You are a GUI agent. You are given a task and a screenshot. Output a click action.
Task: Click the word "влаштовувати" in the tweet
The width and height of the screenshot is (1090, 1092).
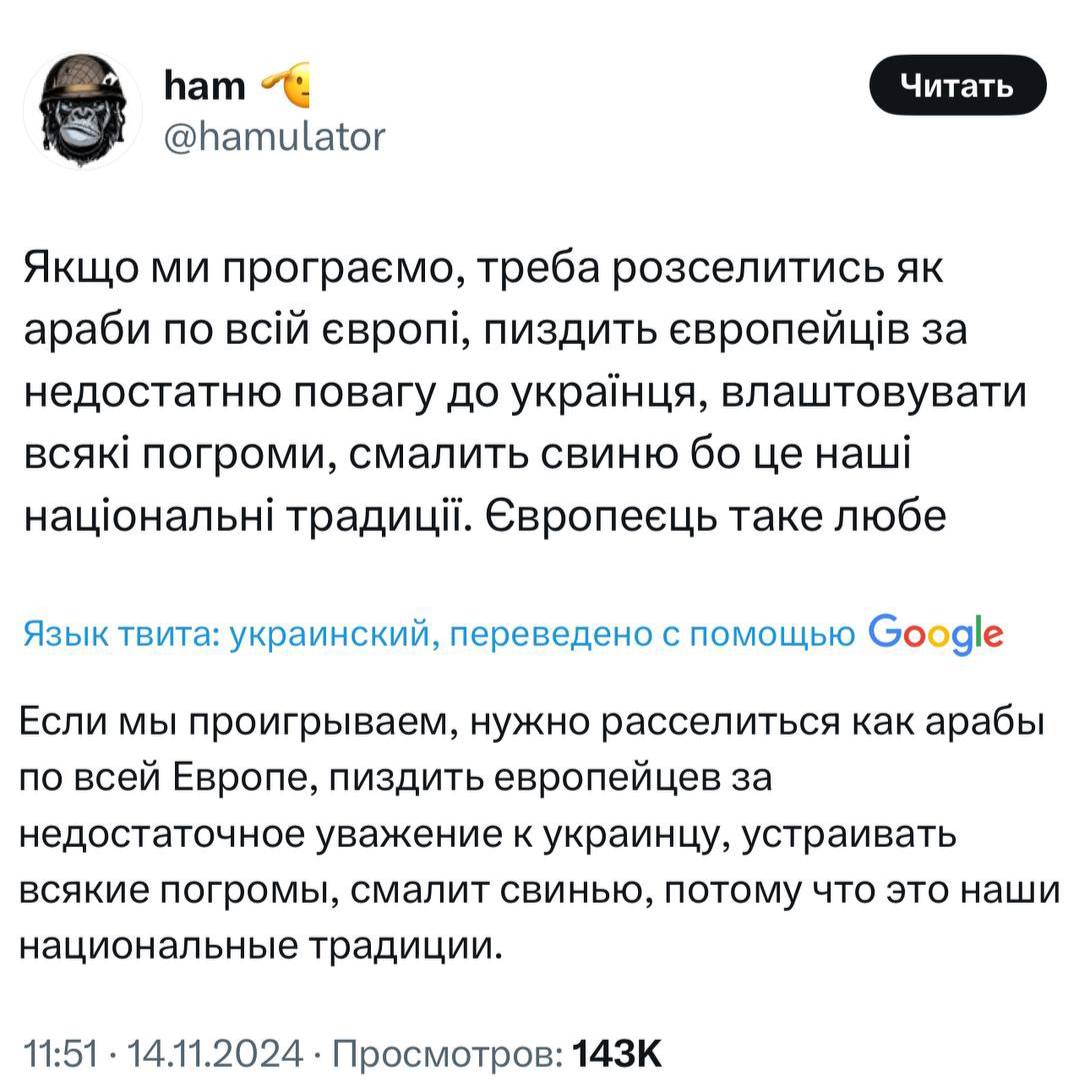pyautogui.click(x=873, y=392)
